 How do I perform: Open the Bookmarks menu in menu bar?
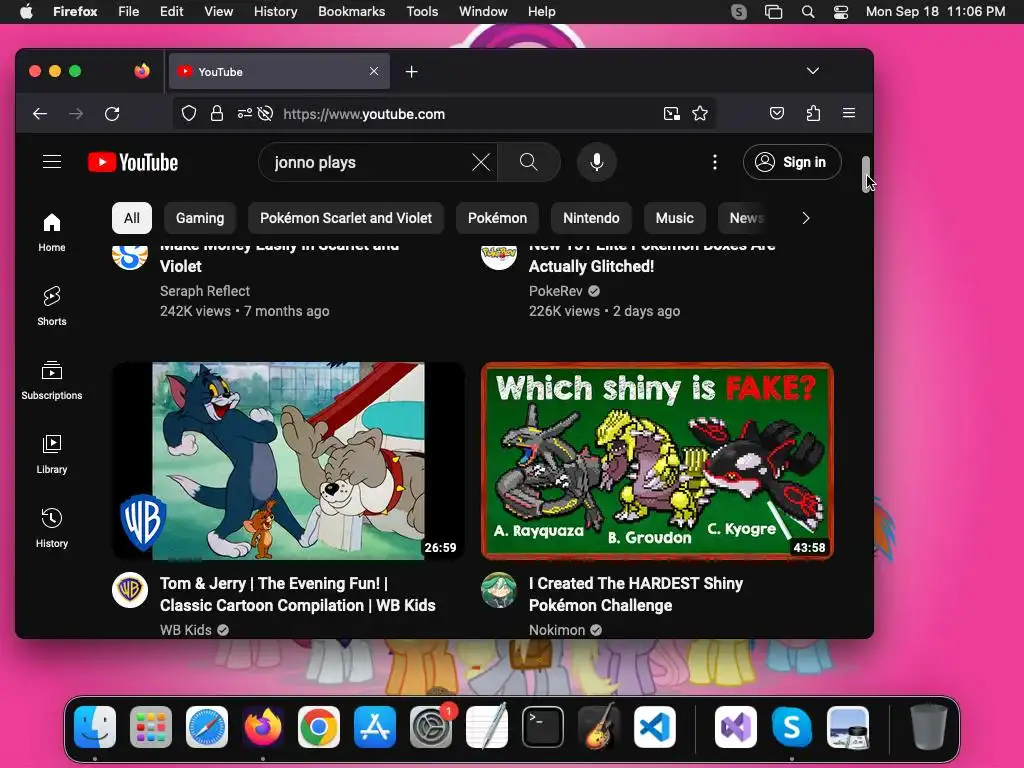351,11
